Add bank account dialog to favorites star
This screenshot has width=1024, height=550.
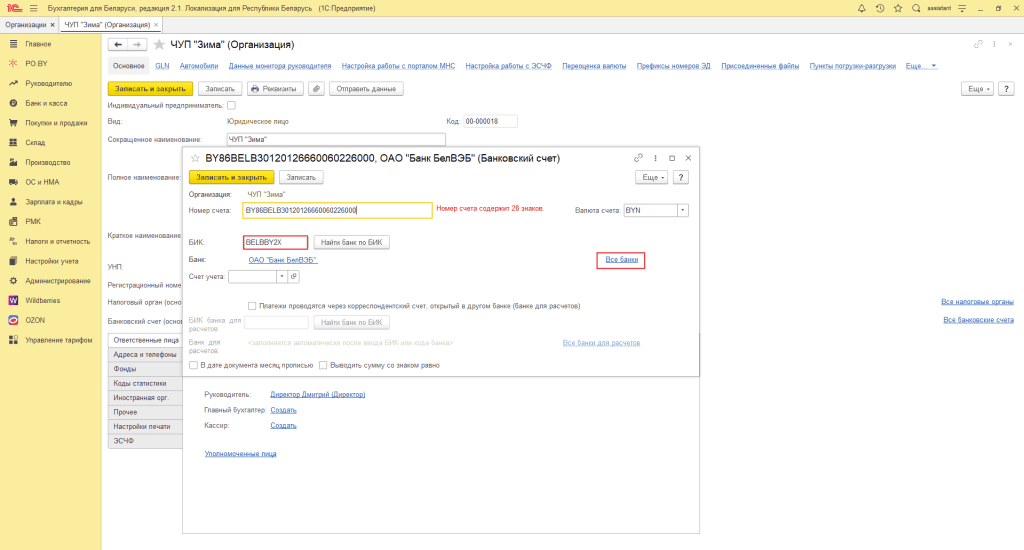coord(194,158)
